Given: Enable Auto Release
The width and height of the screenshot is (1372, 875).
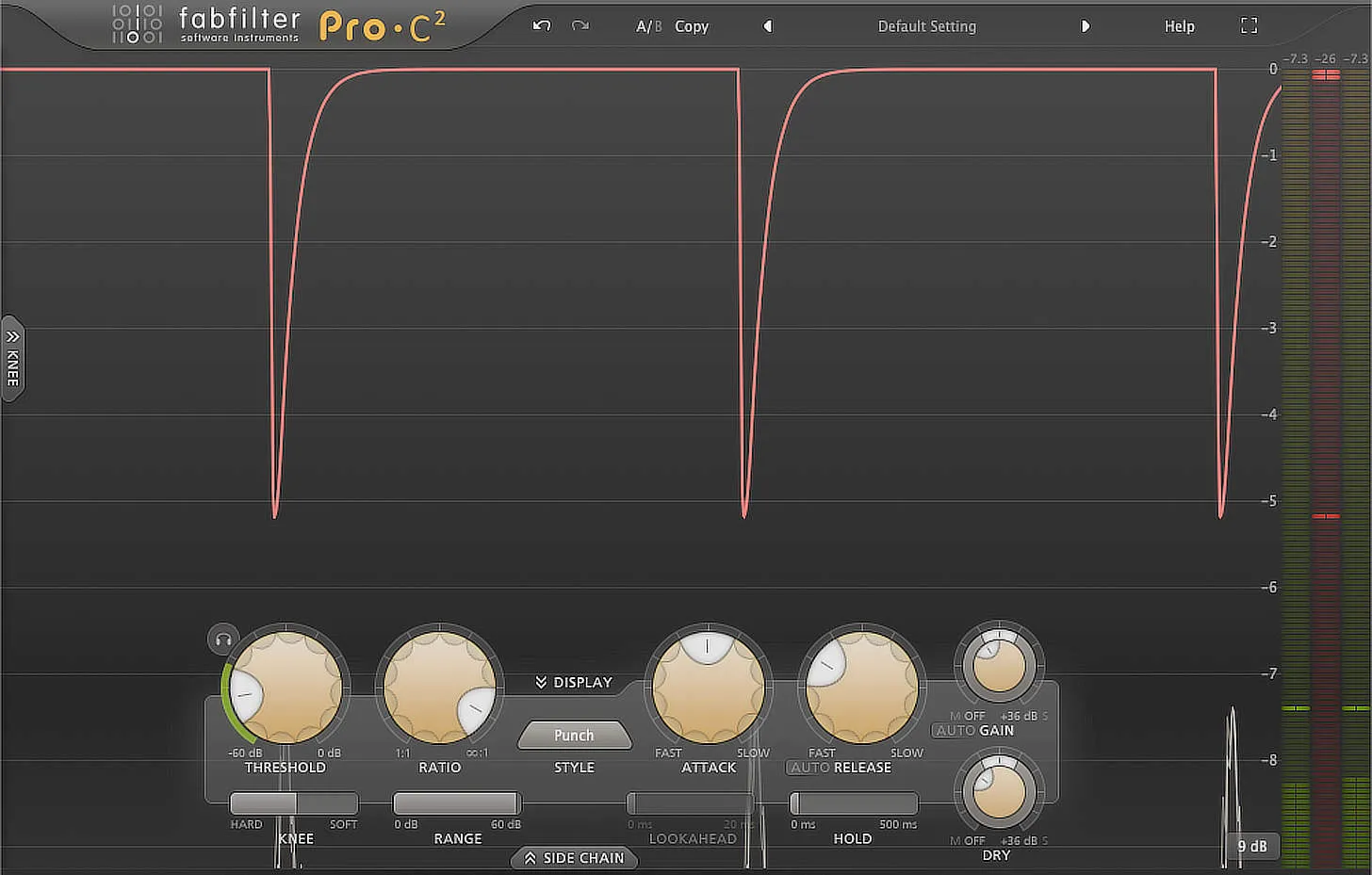Looking at the screenshot, I should 808,767.
